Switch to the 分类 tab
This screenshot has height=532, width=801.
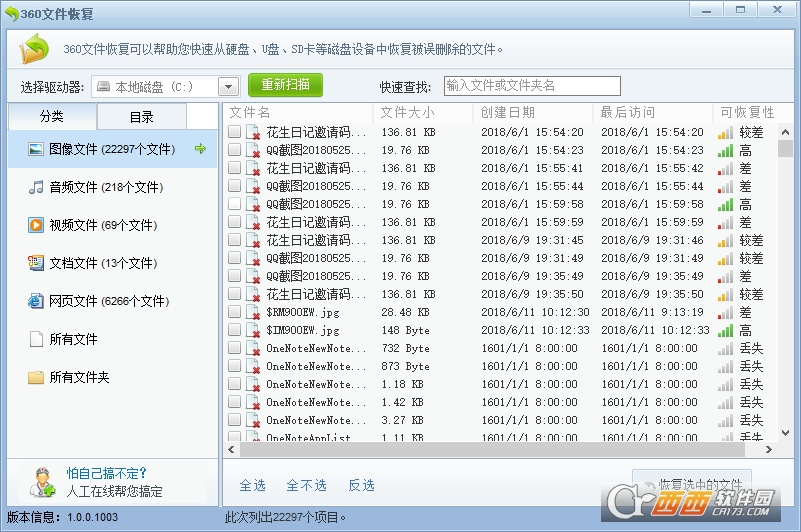[52, 117]
